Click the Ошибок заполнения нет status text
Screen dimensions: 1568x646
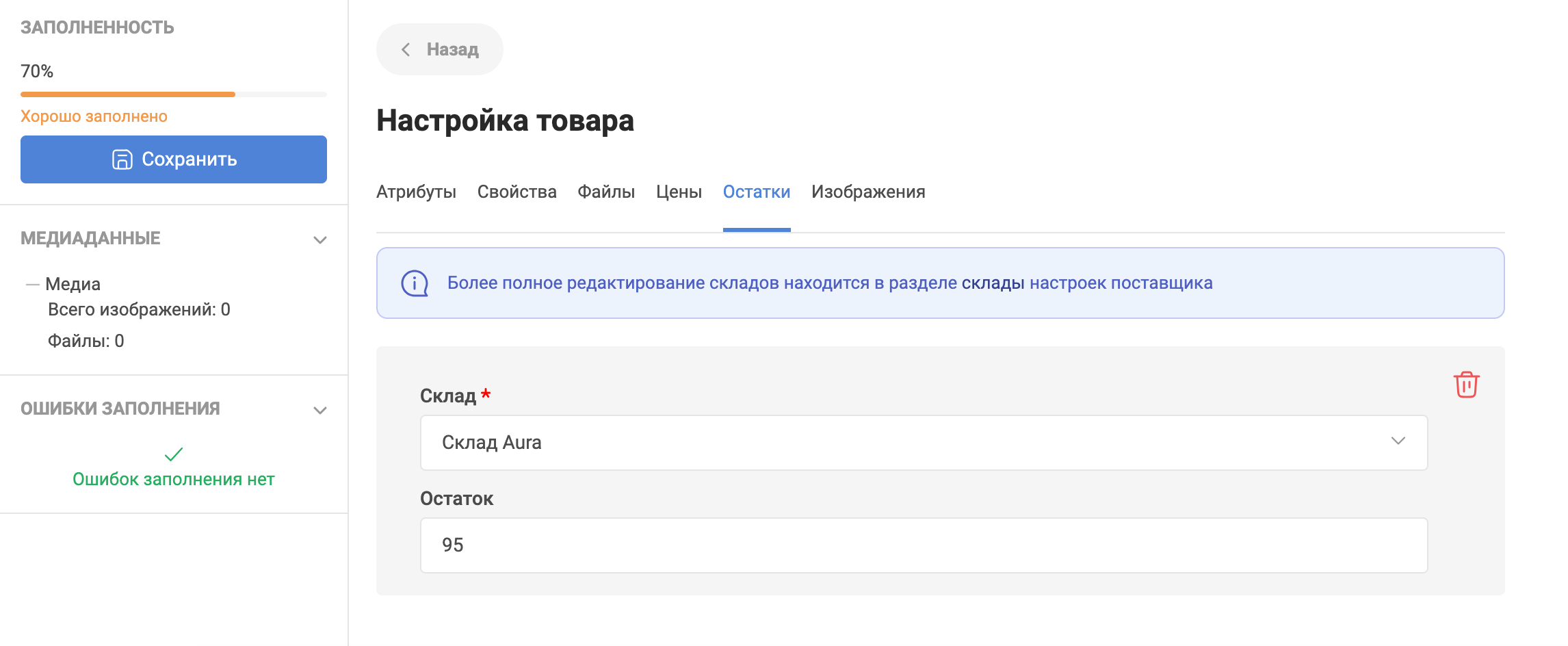pos(174,480)
